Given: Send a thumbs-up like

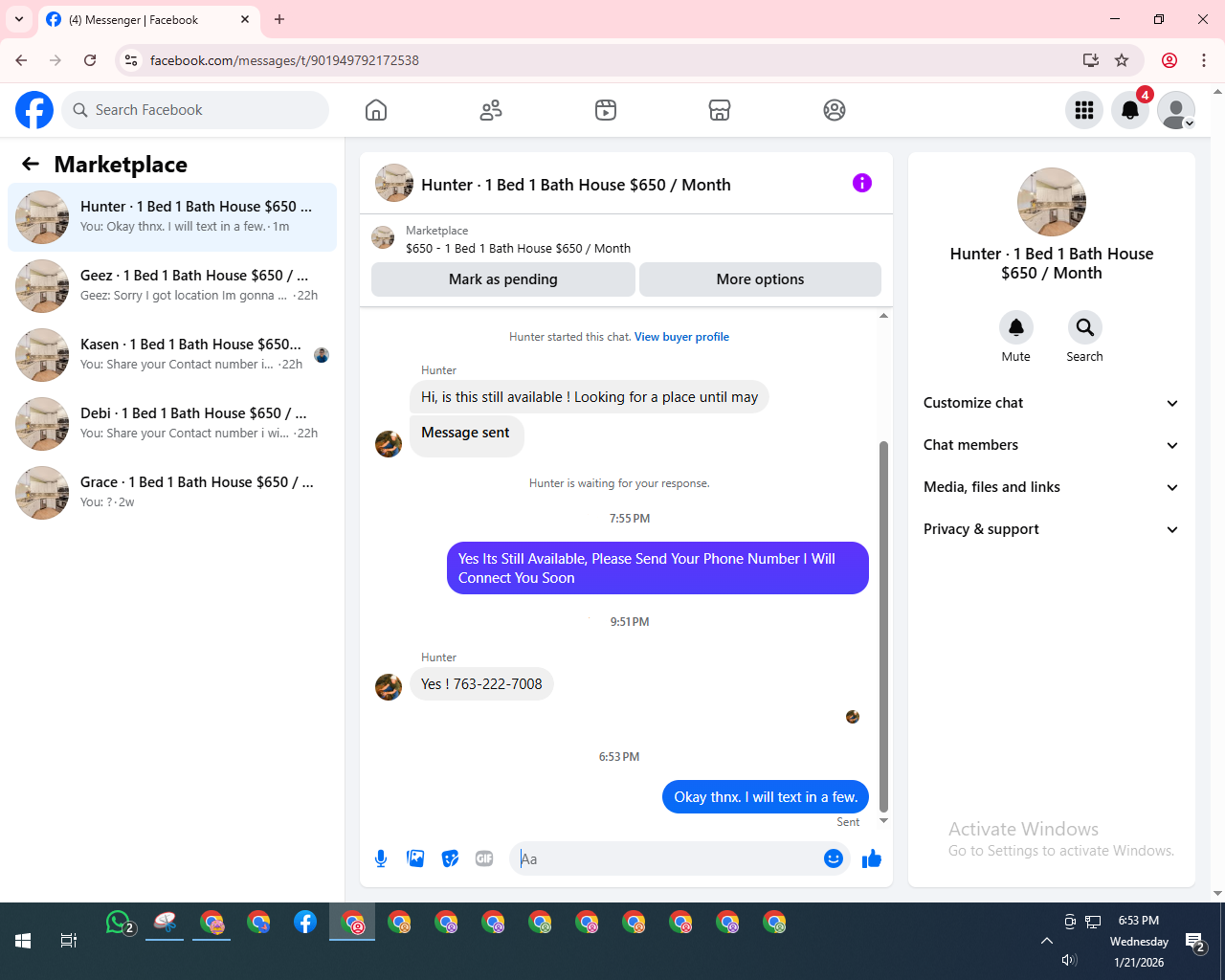Looking at the screenshot, I should point(872,858).
